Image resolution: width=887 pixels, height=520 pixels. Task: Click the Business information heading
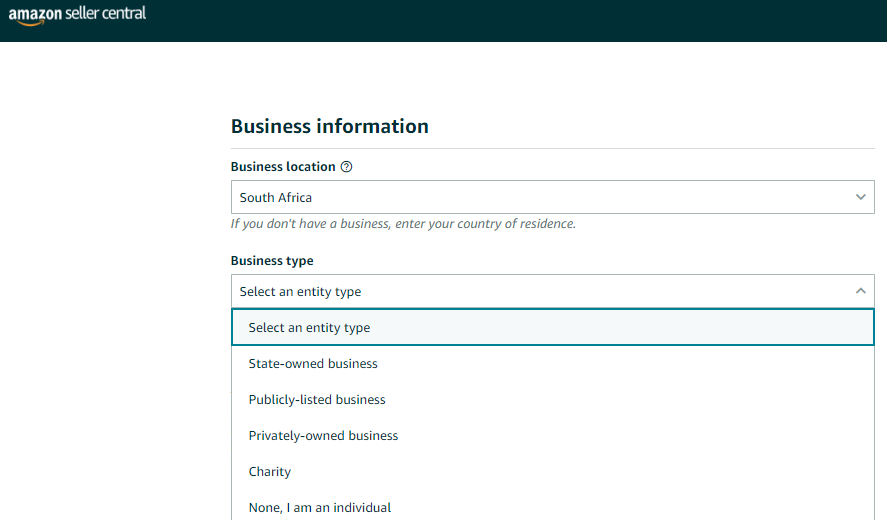click(x=330, y=126)
